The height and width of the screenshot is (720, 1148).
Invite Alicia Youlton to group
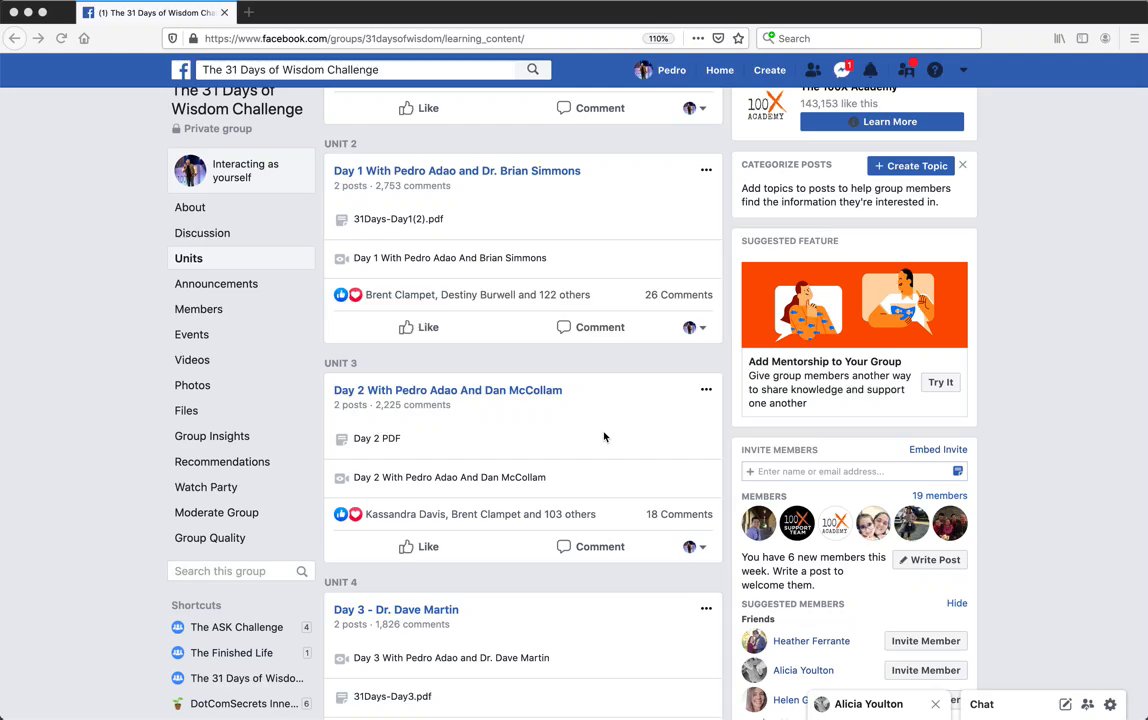tap(925, 670)
